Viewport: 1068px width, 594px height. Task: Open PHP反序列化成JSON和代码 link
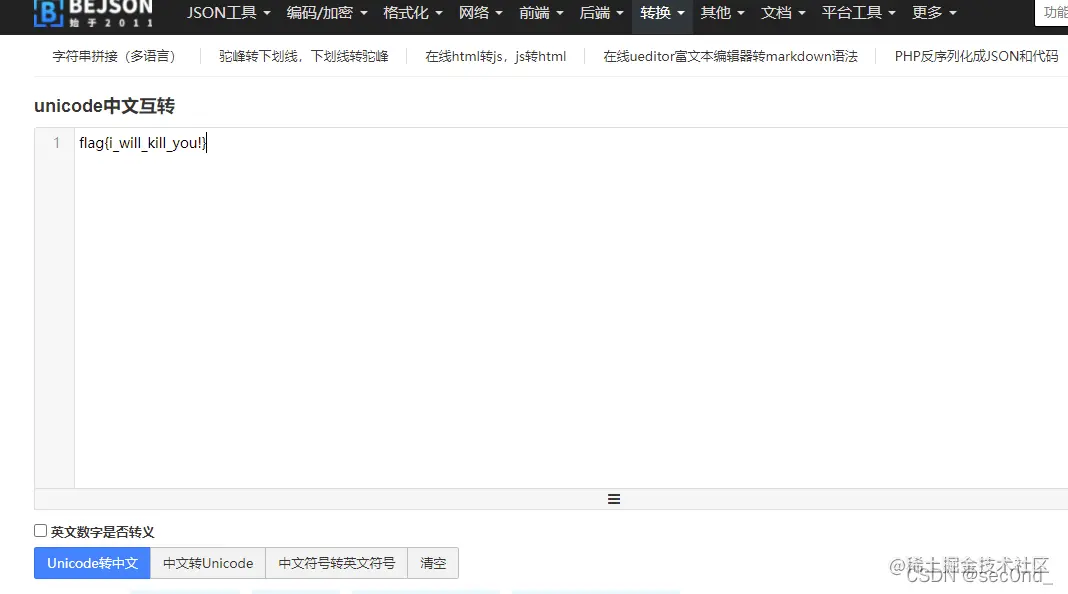(x=976, y=56)
